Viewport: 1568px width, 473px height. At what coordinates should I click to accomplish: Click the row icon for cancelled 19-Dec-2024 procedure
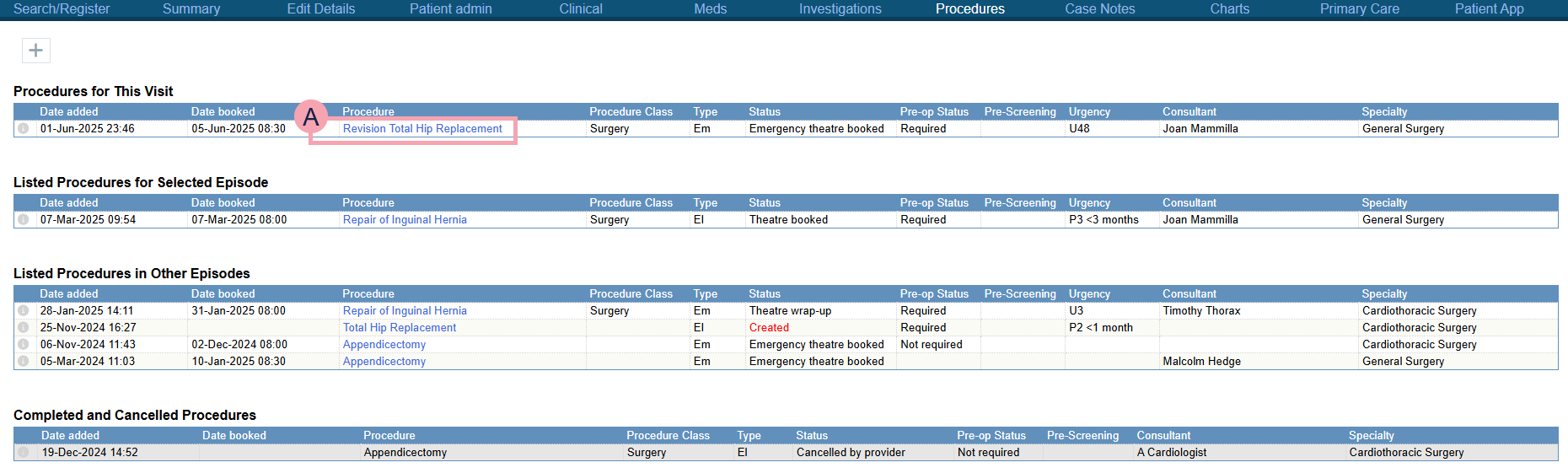coord(24,453)
